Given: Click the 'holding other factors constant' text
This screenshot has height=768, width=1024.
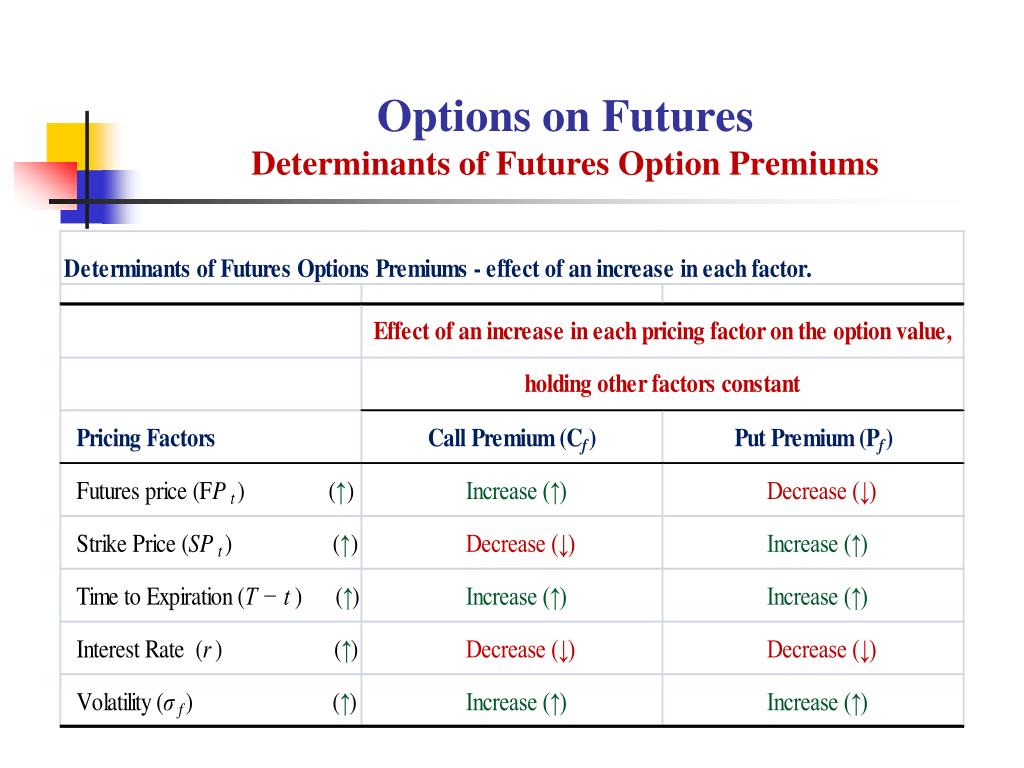Looking at the screenshot, I should [662, 384].
